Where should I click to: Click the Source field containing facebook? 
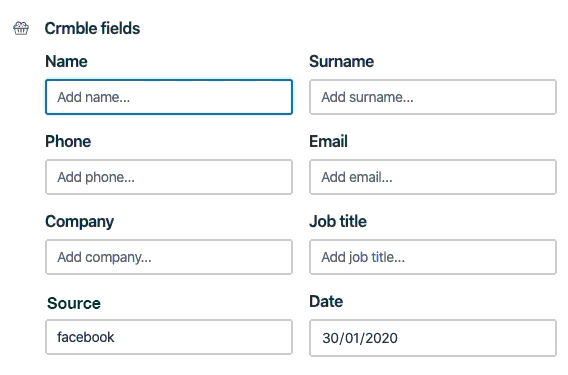(x=169, y=337)
